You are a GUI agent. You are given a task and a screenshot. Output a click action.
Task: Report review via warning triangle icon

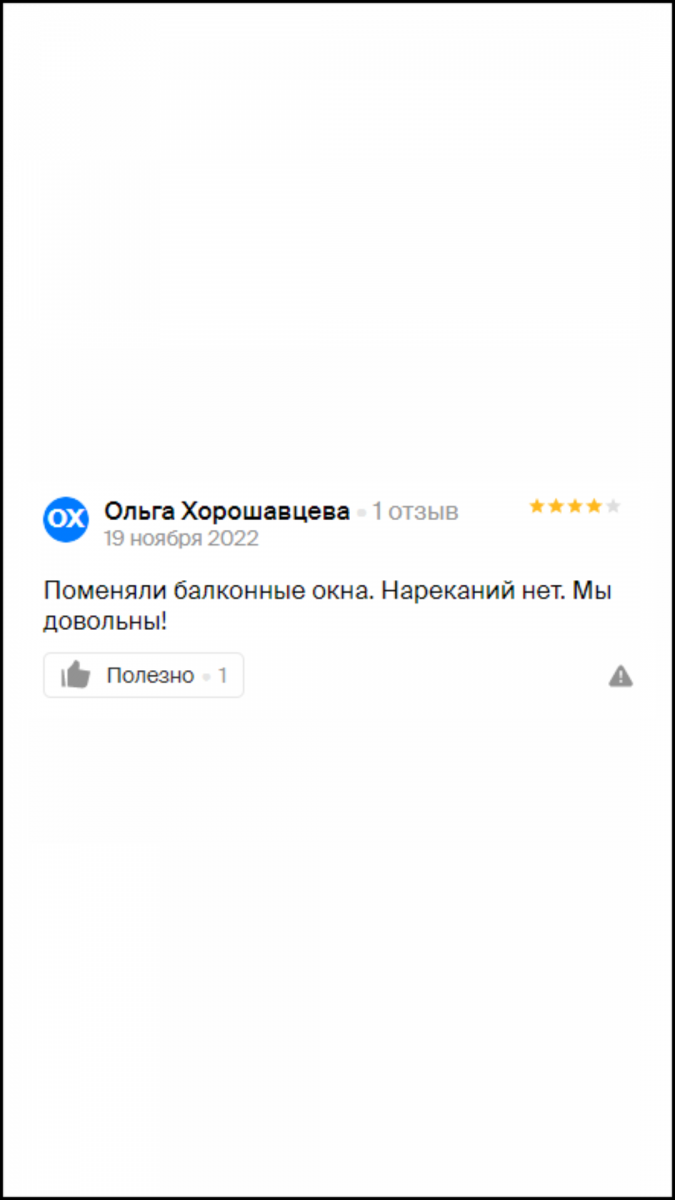click(621, 677)
